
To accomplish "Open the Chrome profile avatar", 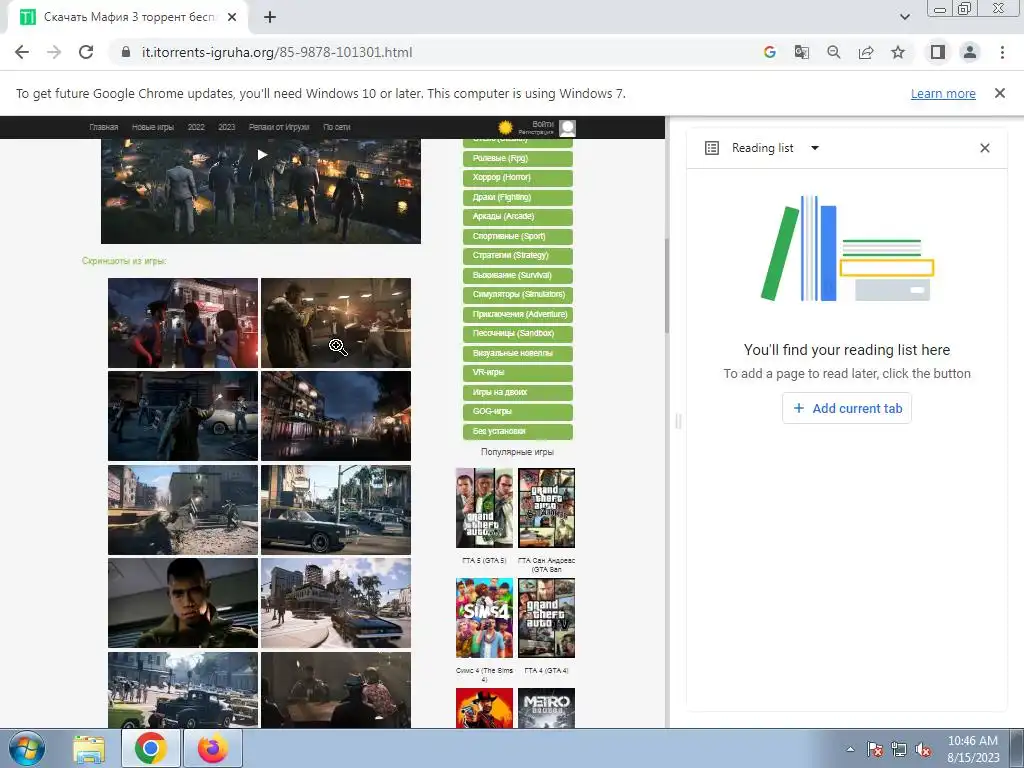I will [x=970, y=52].
